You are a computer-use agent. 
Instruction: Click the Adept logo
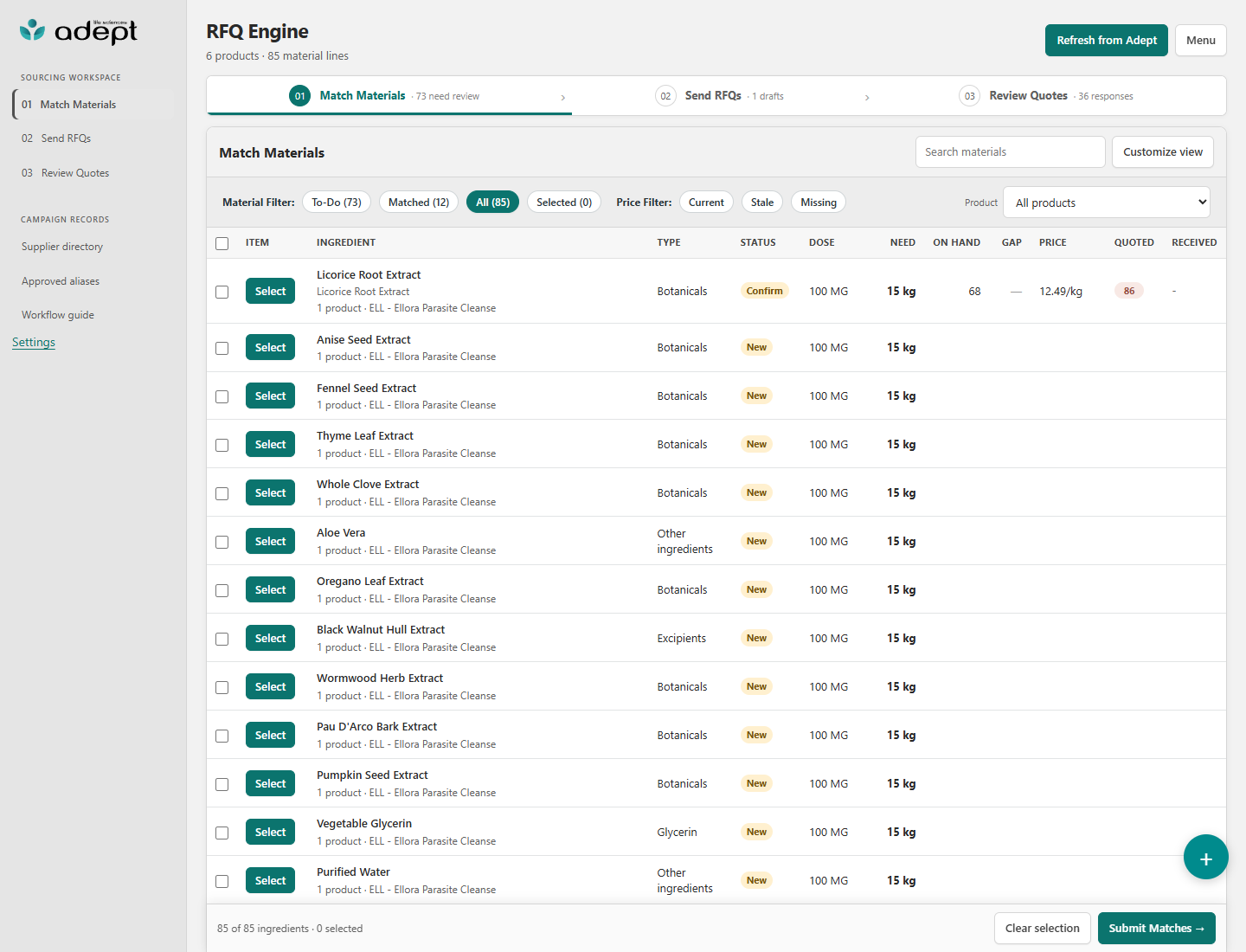point(79,31)
